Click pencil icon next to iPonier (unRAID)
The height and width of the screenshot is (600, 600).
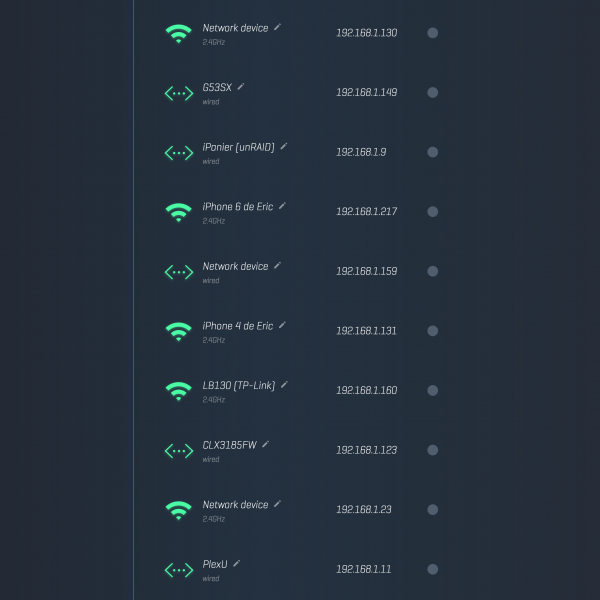point(284,146)
